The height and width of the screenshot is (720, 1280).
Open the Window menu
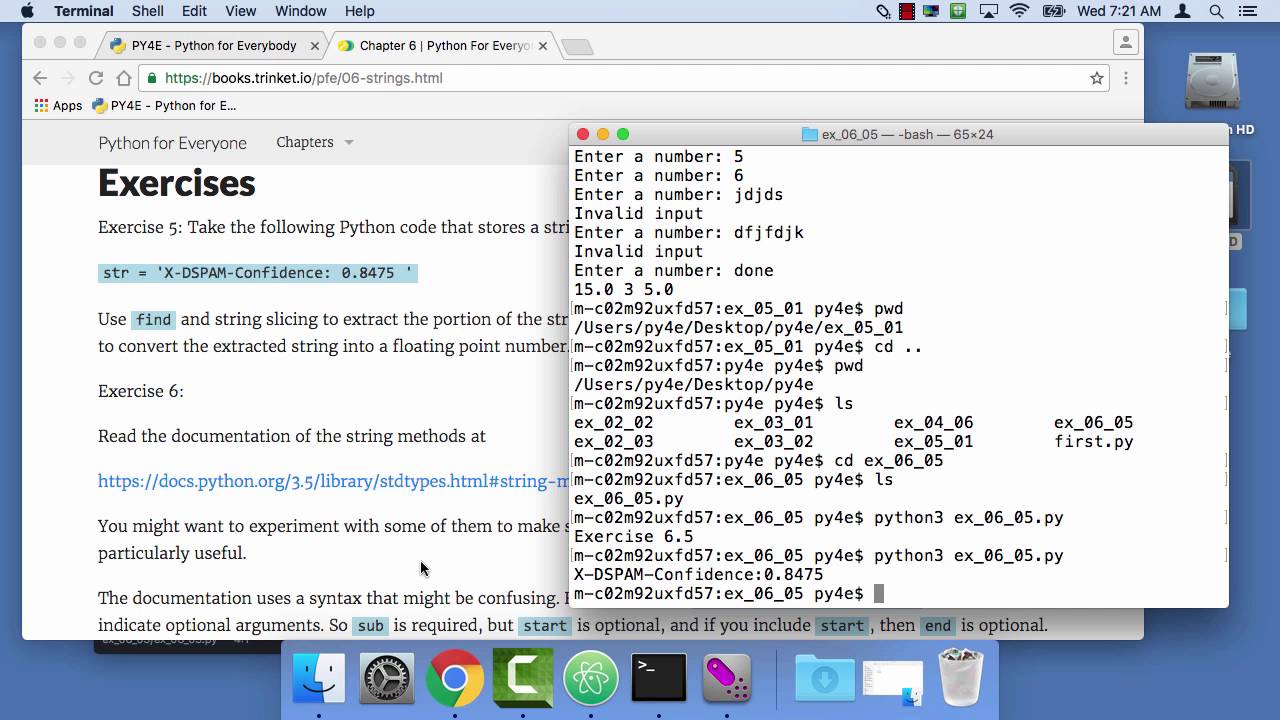coord(301,11)
